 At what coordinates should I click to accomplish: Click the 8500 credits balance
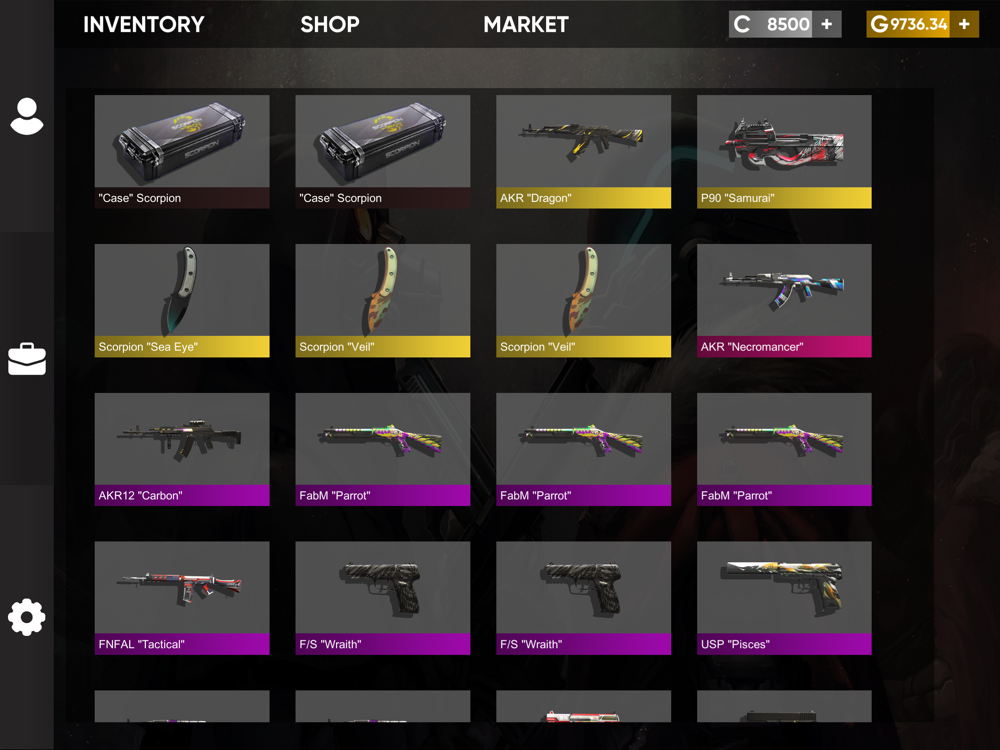coord(788,24)
